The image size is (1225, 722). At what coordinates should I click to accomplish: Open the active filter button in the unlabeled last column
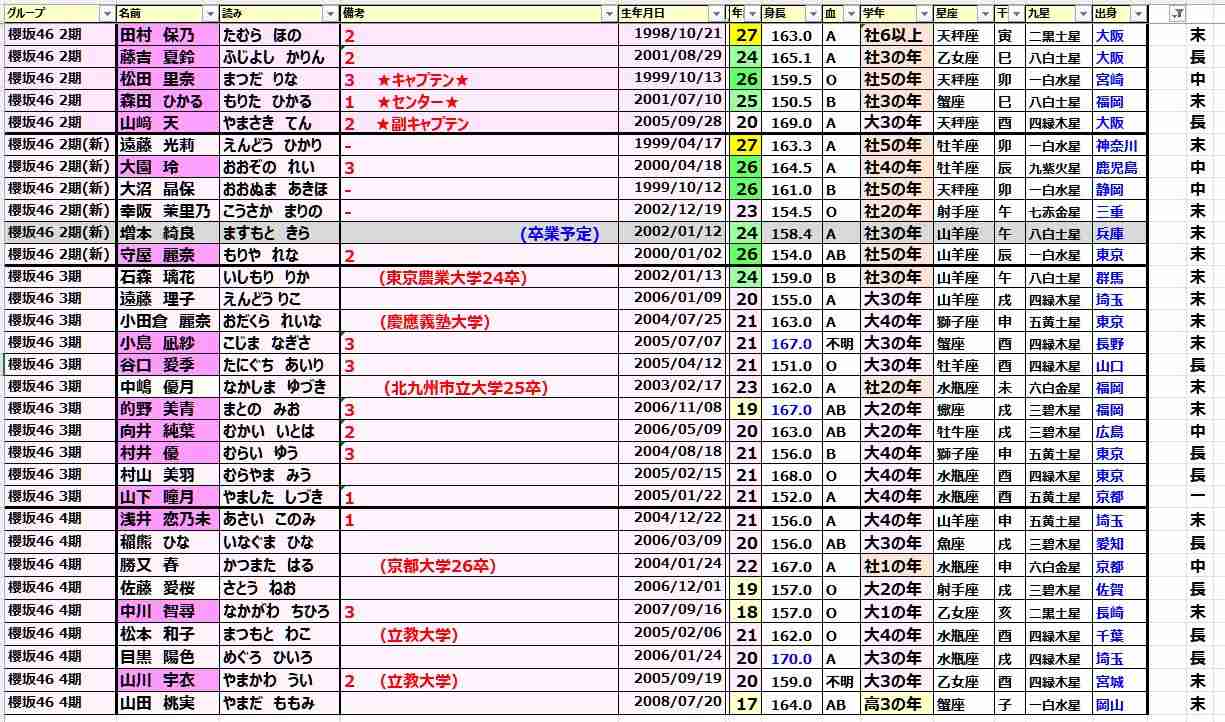(1177, 13)
